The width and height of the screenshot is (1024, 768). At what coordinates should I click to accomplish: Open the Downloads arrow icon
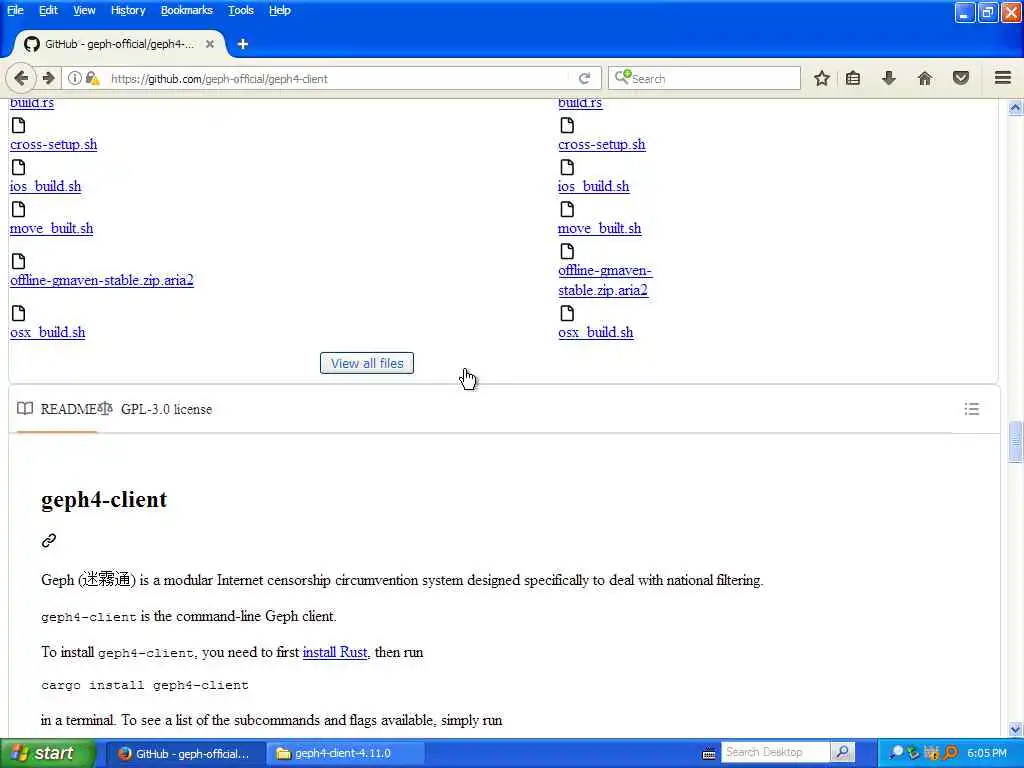(889, 78)
